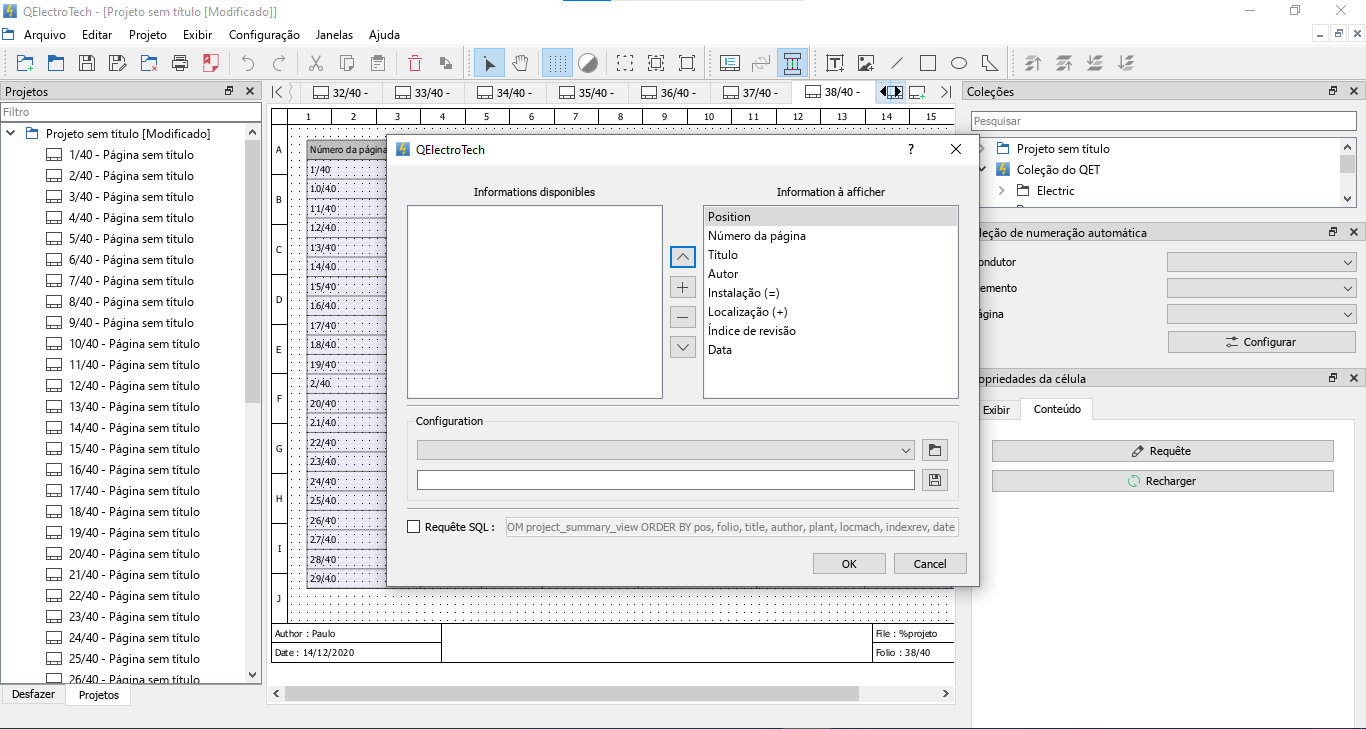Viewport: 1366px width, 729px height.
Task: Open the Configuração menu
Action: 264,34
